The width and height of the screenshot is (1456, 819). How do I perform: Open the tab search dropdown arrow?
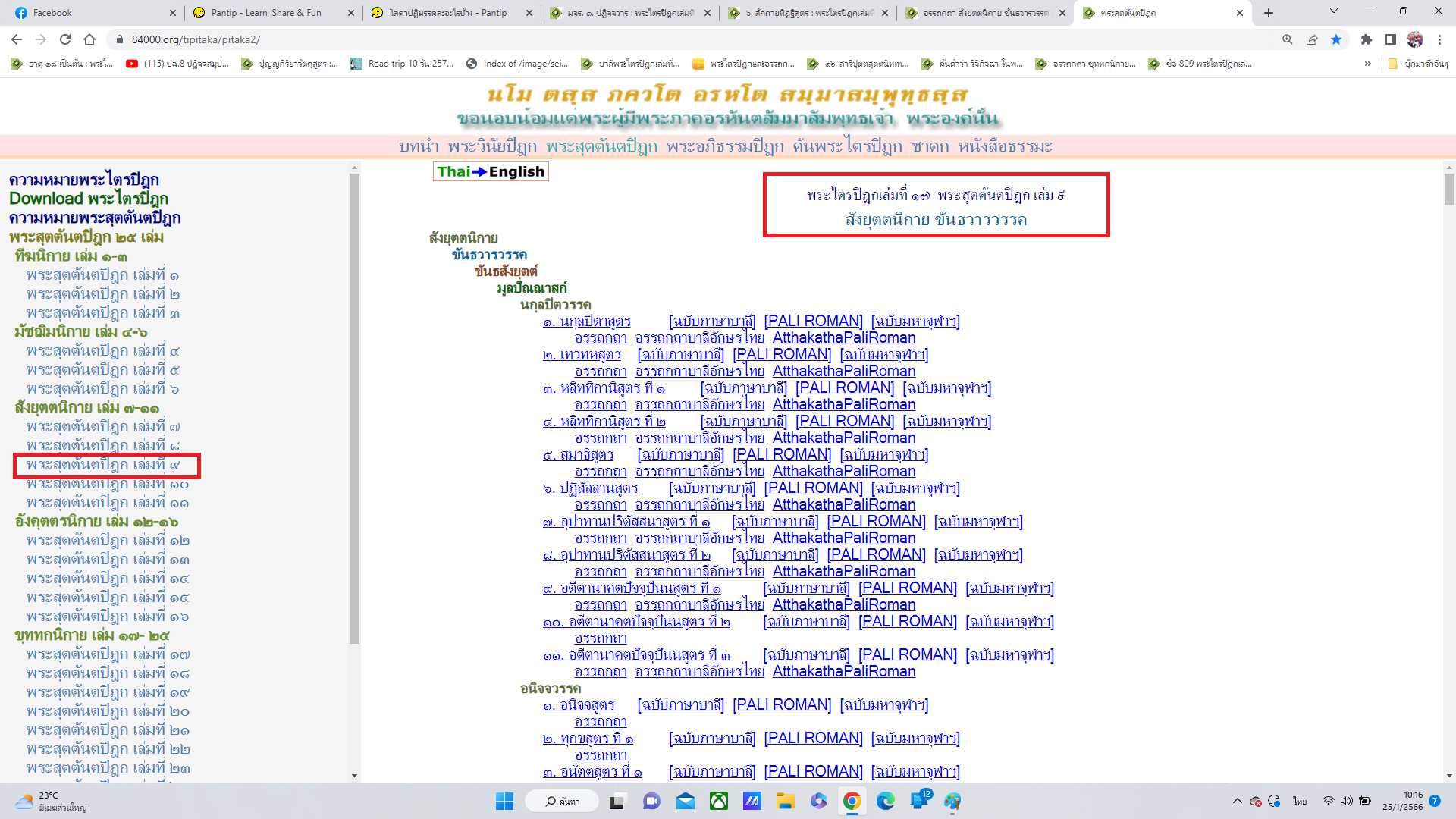1334,12
